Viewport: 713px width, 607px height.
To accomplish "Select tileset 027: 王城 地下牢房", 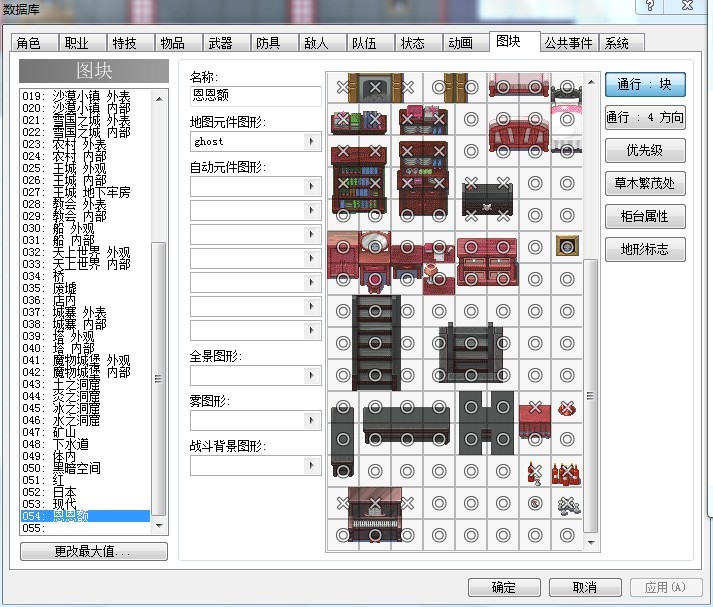I will tap(85, 192).
